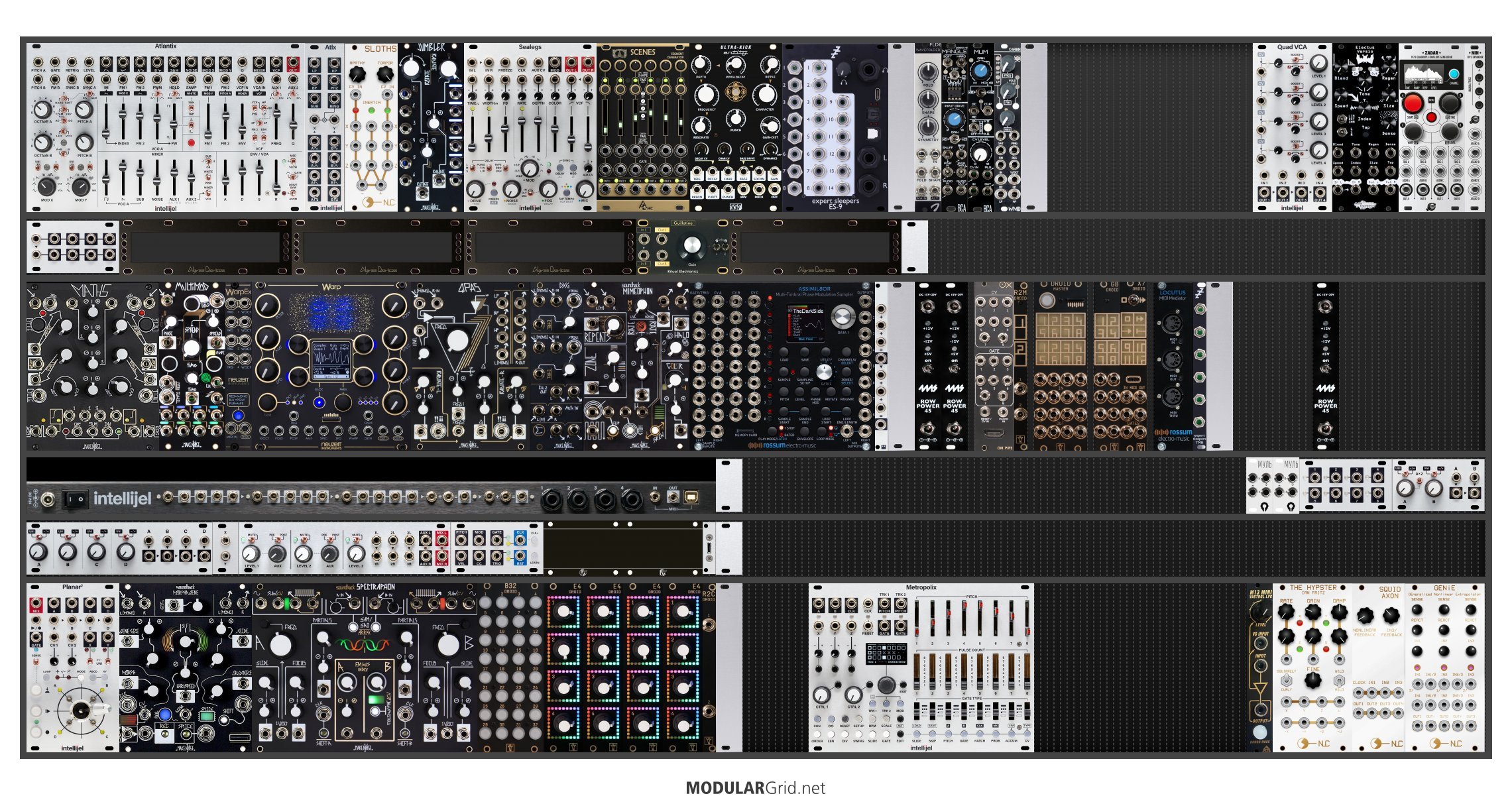Image resolution: width=1512 pixels, height=802 pixels.
Task: Click the Intellijel Quad VCA module
Action: pyautogui.click(x=1293, y=128)
